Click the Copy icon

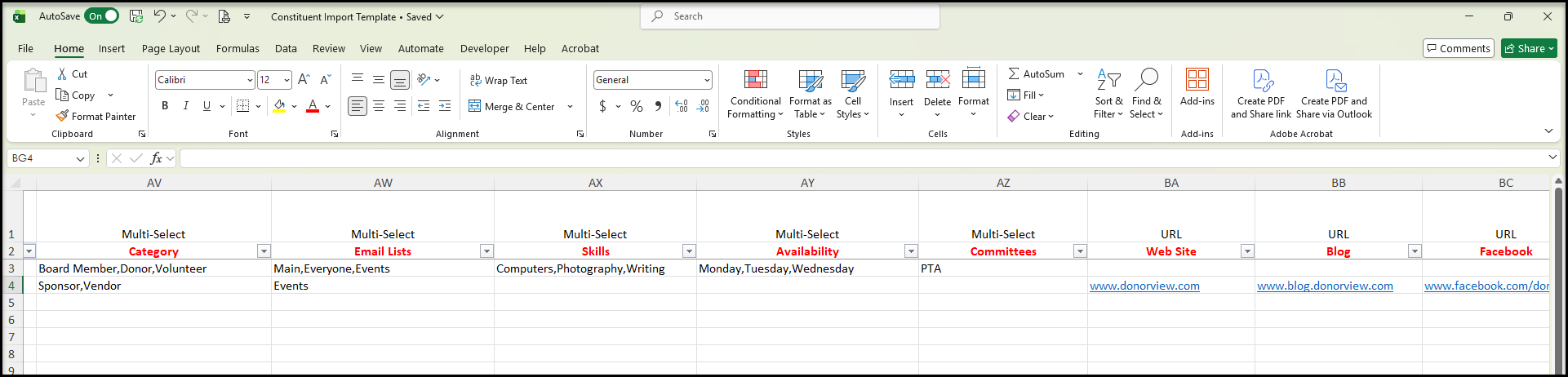[63, 95]
